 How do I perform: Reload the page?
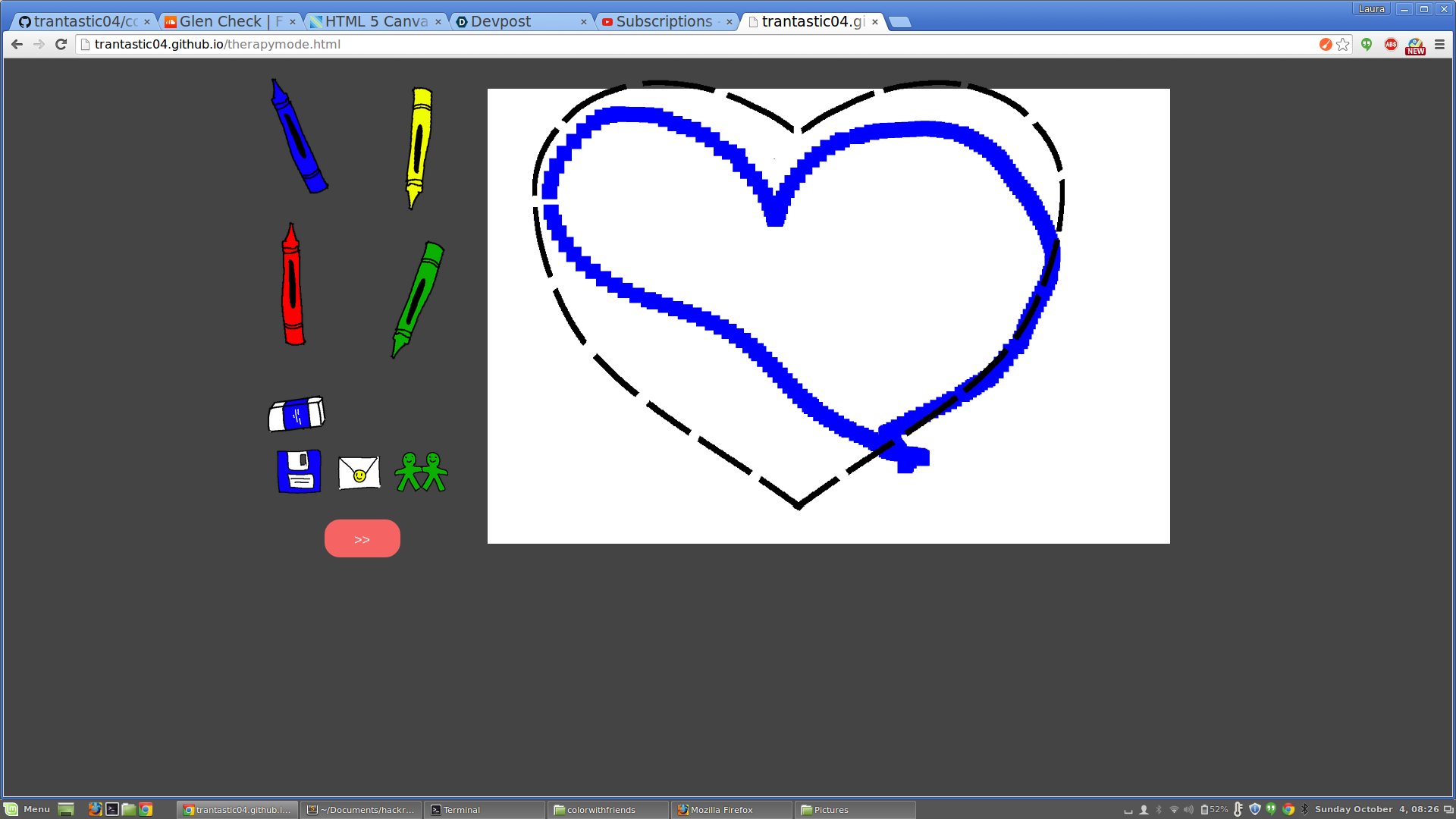[x=61, y=45]
